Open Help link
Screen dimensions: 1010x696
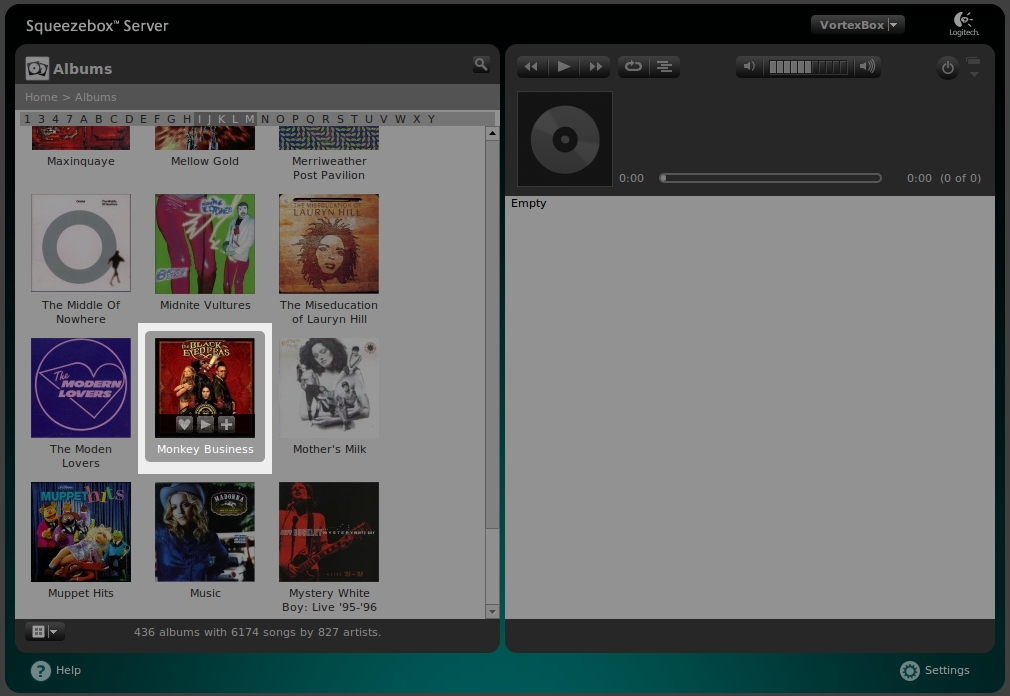(x=56, y=670)
